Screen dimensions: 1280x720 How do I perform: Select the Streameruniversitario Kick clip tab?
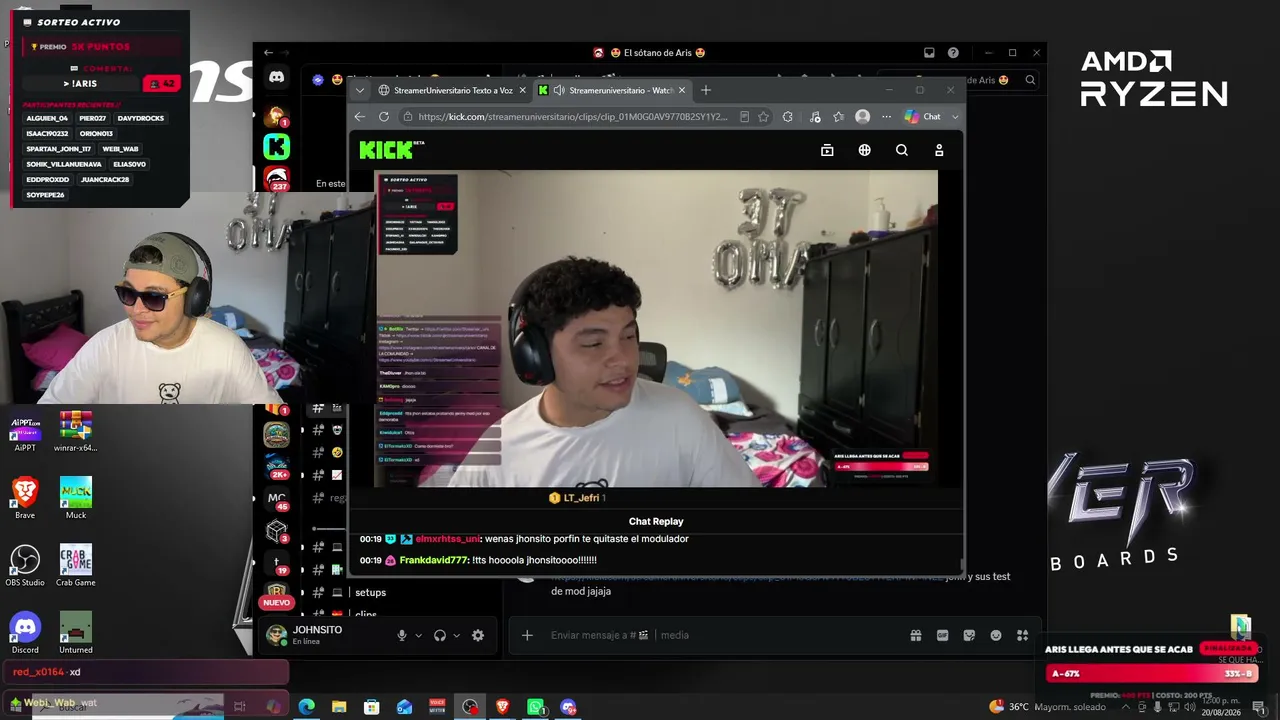click(x=611, y=90)
